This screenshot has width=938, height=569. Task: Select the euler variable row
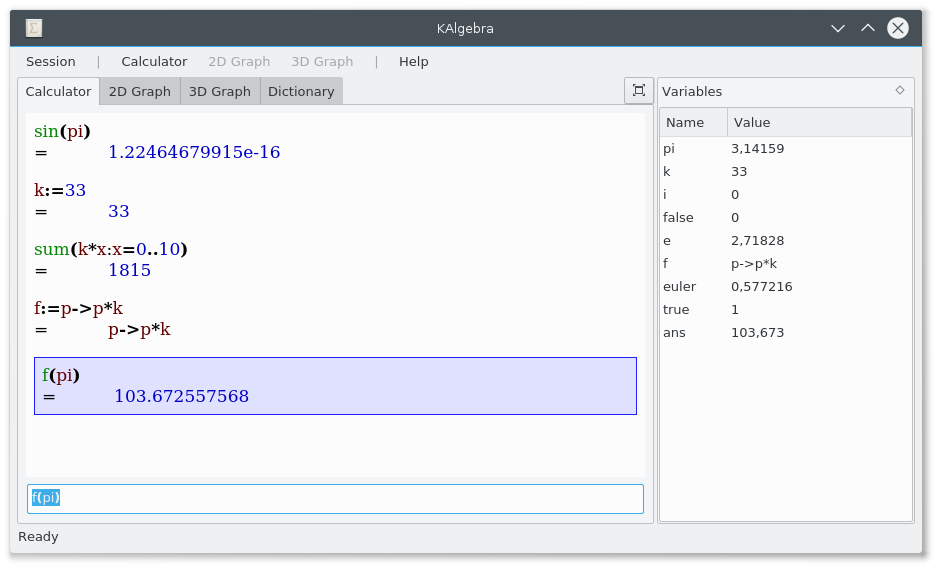785,286
